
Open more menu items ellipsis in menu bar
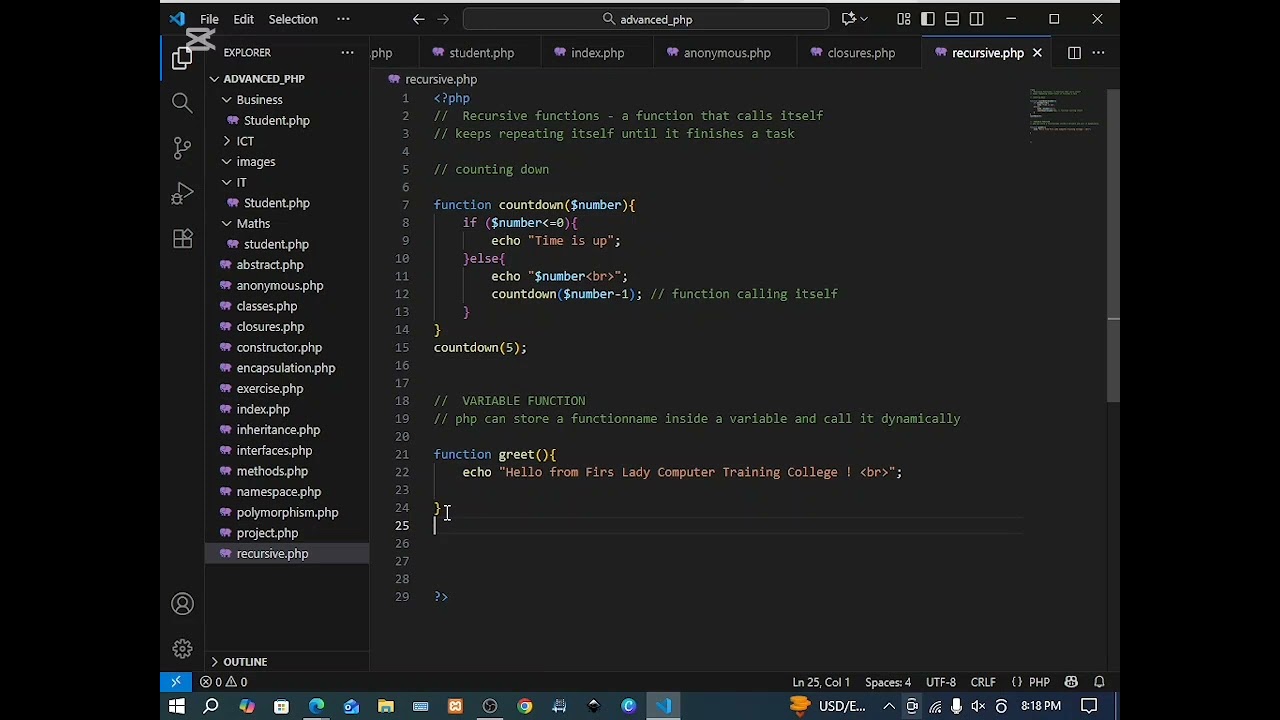pyautogui.click(x=343, y=19)
